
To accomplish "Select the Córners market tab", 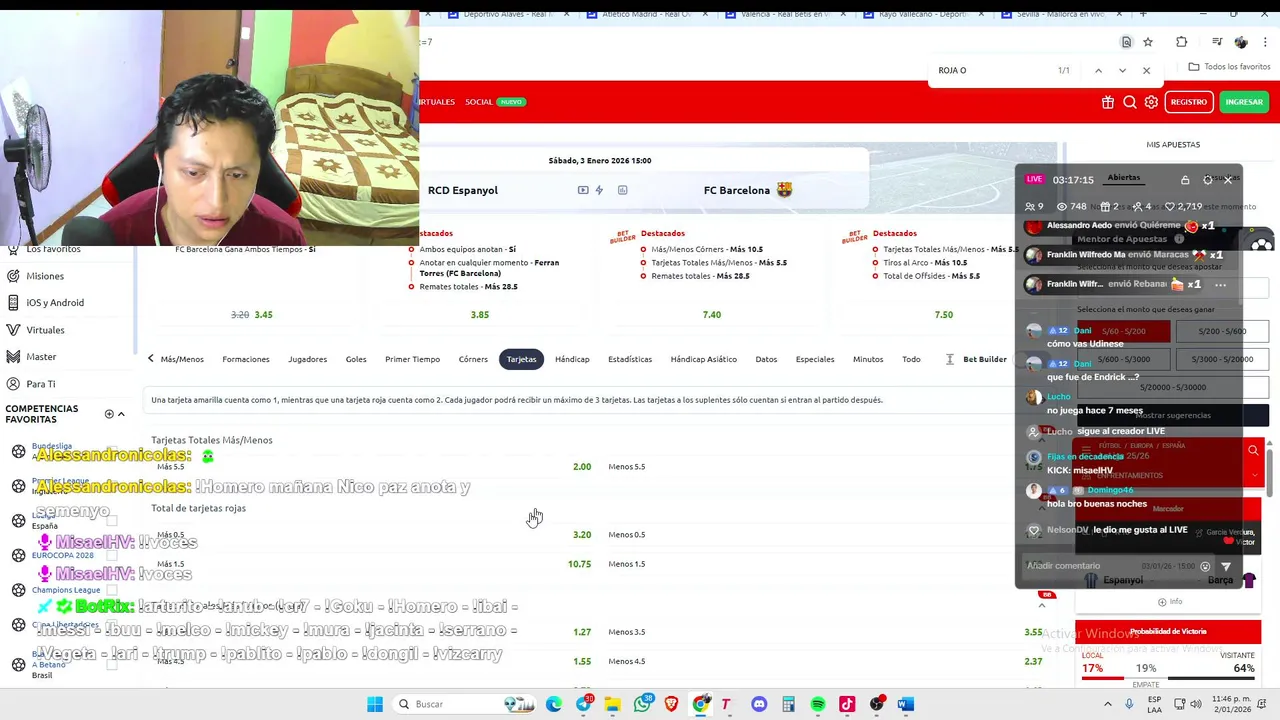I will click(473, 359).
